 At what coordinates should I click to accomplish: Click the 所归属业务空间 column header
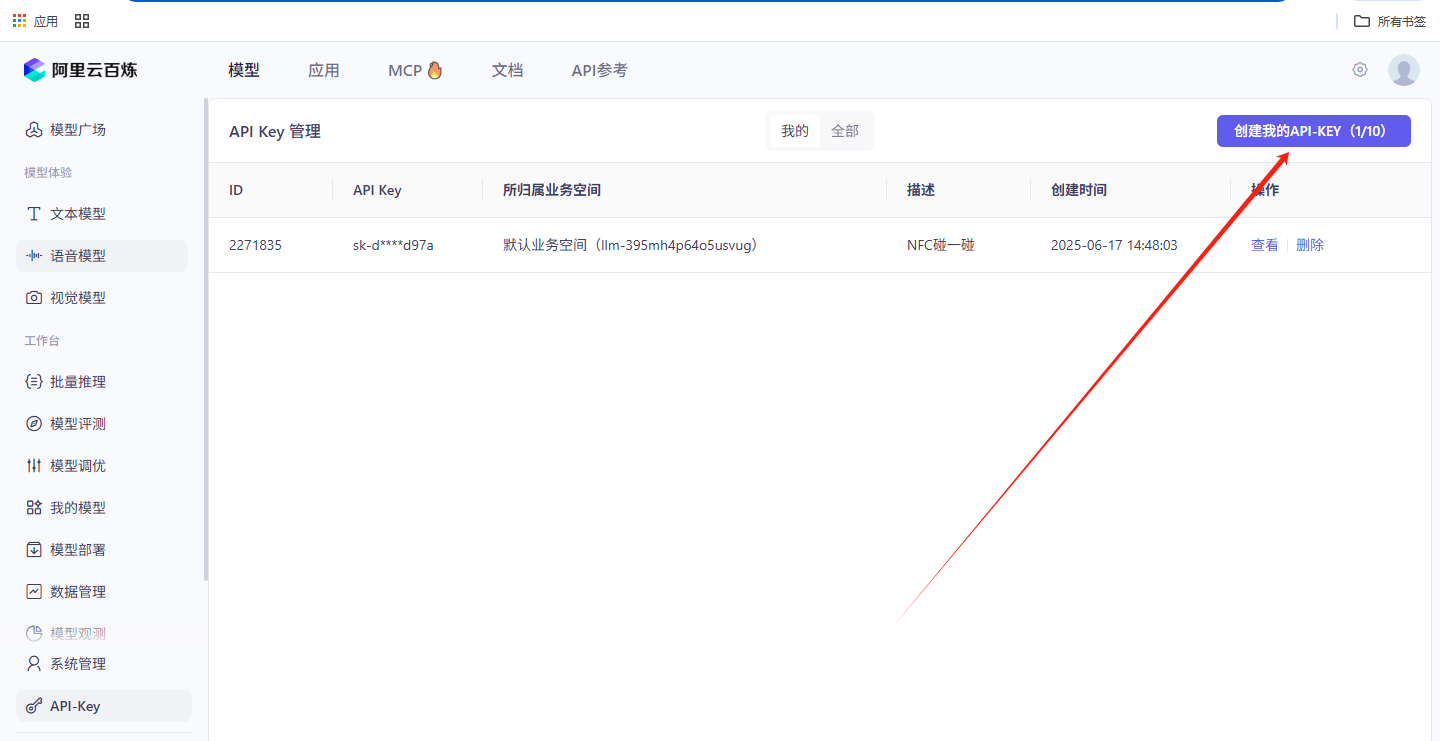[552, 190]
